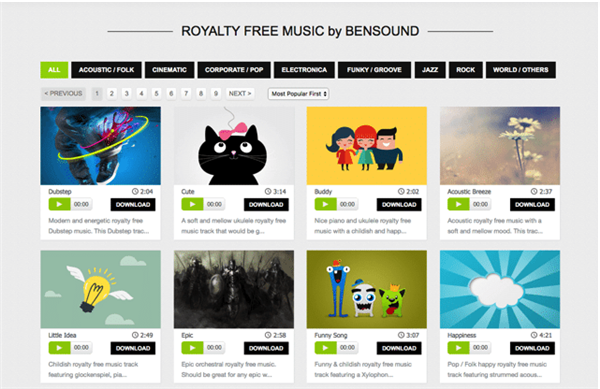
Task: Download the Dubstep track
Action: pos(133,205)
